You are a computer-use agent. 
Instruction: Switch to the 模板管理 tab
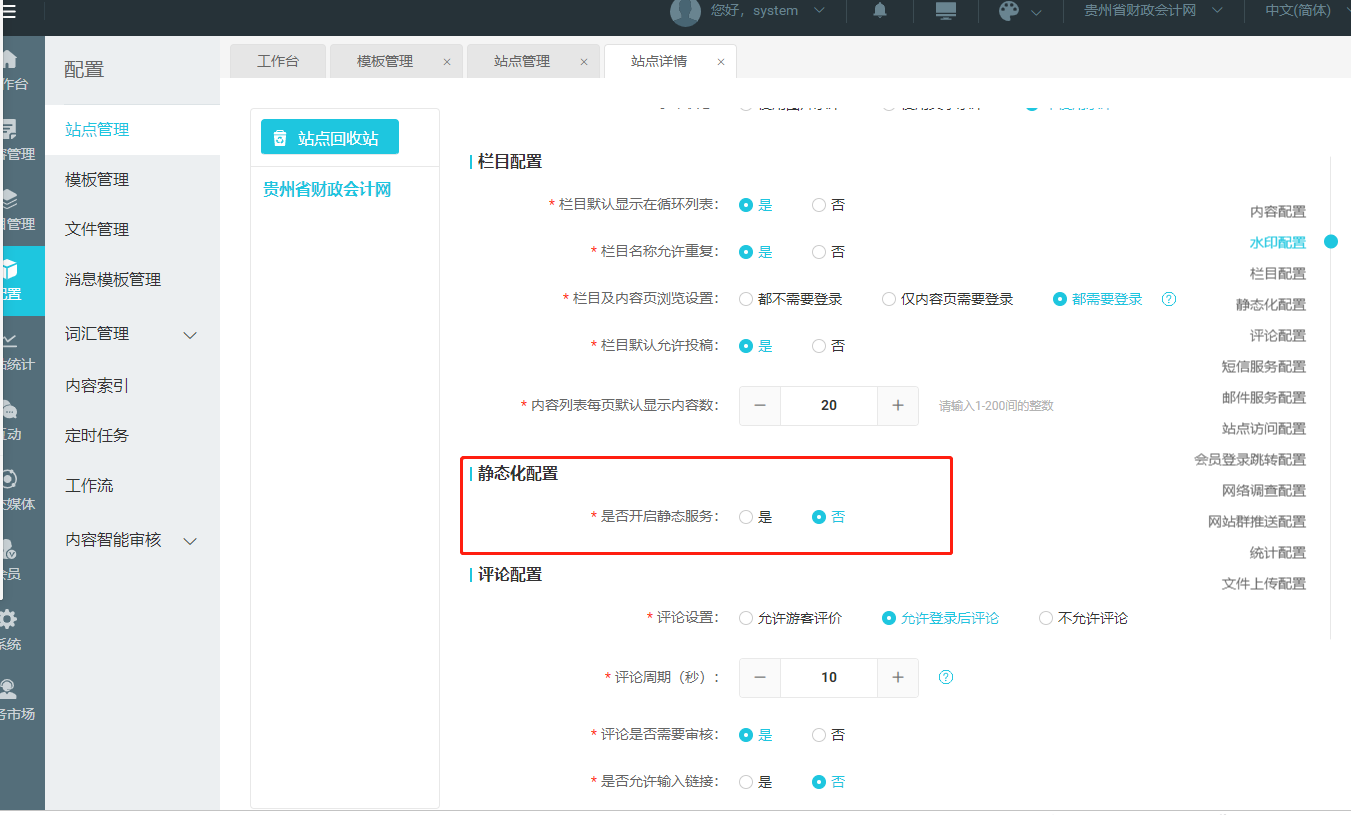[385, 61]
